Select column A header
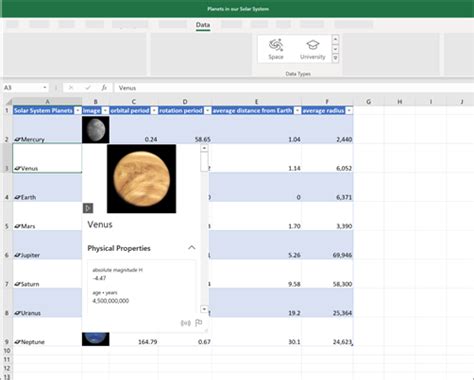Viewport: 474px width, 380px height. tap(47, 102)
